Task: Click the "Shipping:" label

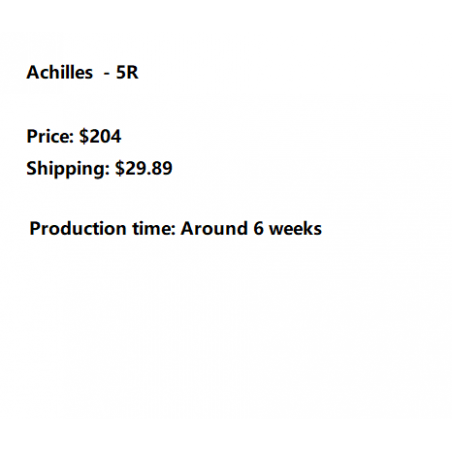Action: [68, 169]
